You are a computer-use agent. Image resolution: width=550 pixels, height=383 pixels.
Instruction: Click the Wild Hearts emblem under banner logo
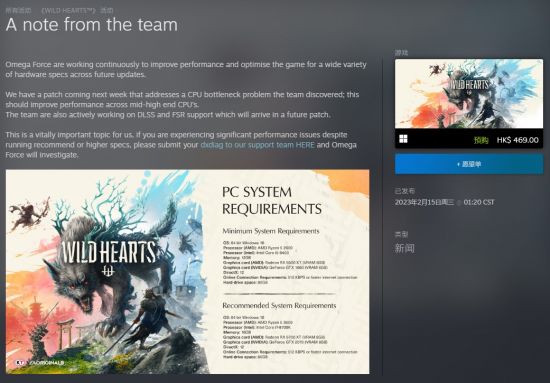[108, 270]
